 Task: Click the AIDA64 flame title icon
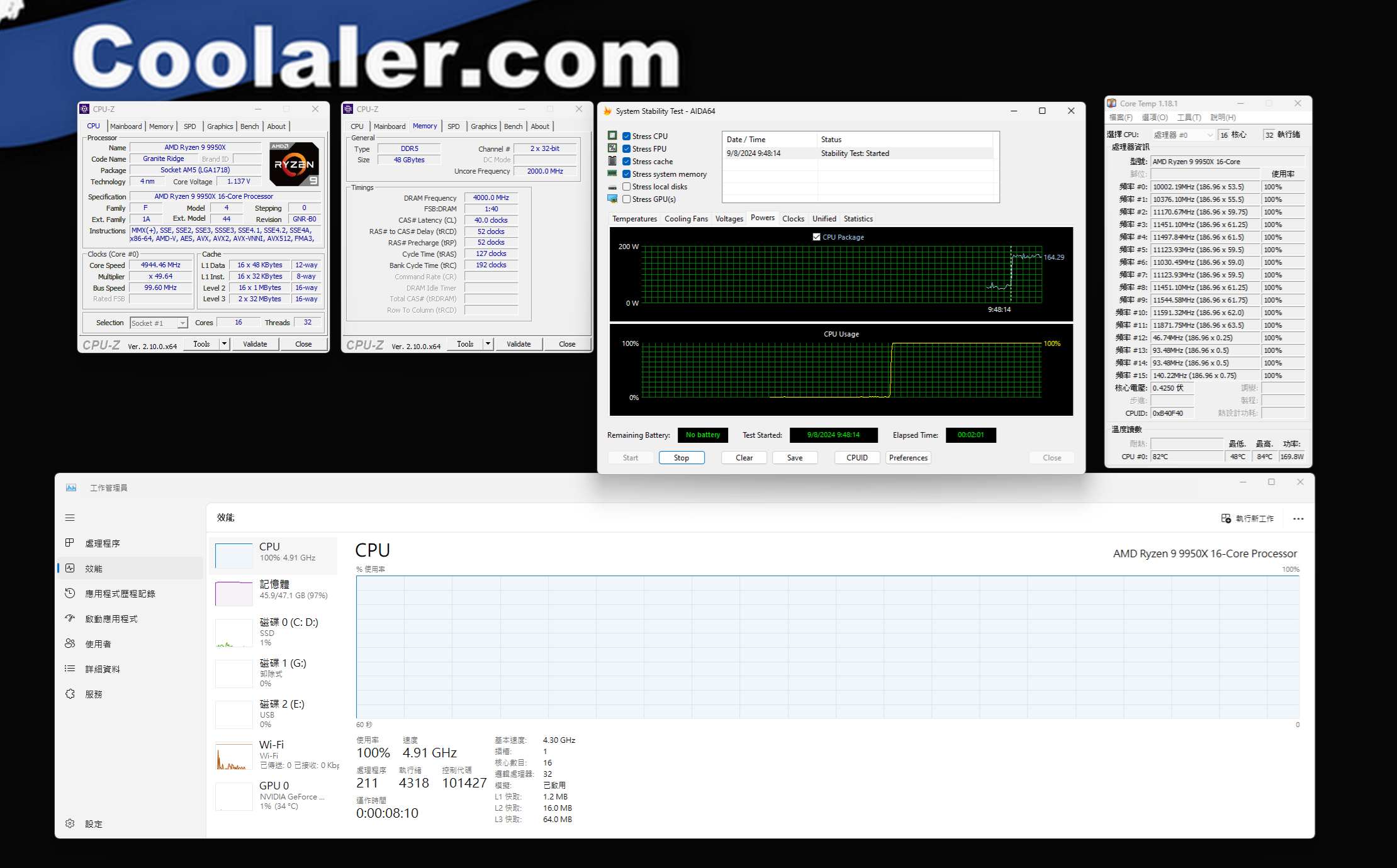607,111
